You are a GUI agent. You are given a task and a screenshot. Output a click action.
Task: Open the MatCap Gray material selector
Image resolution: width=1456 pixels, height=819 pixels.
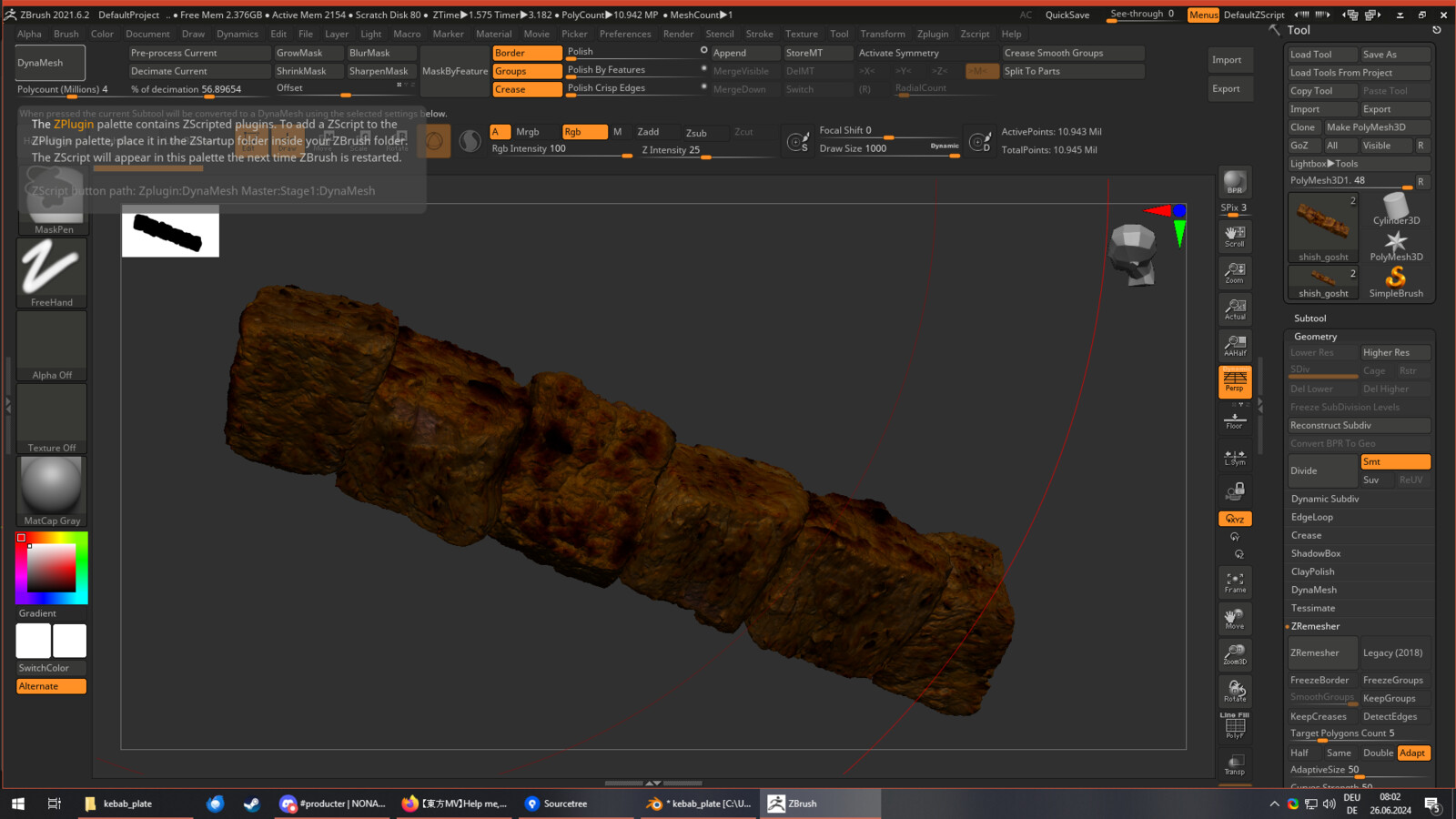coord(52,491)
